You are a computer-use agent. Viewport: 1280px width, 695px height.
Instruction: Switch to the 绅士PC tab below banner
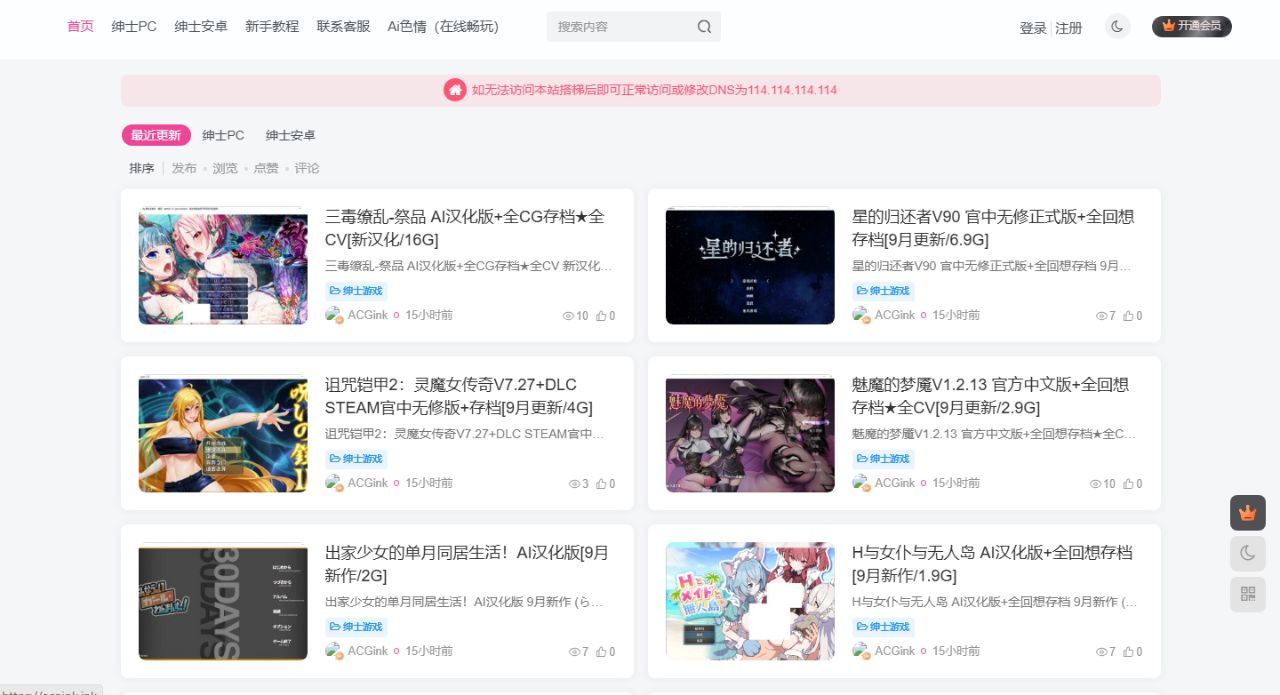[x=223, y=135]
